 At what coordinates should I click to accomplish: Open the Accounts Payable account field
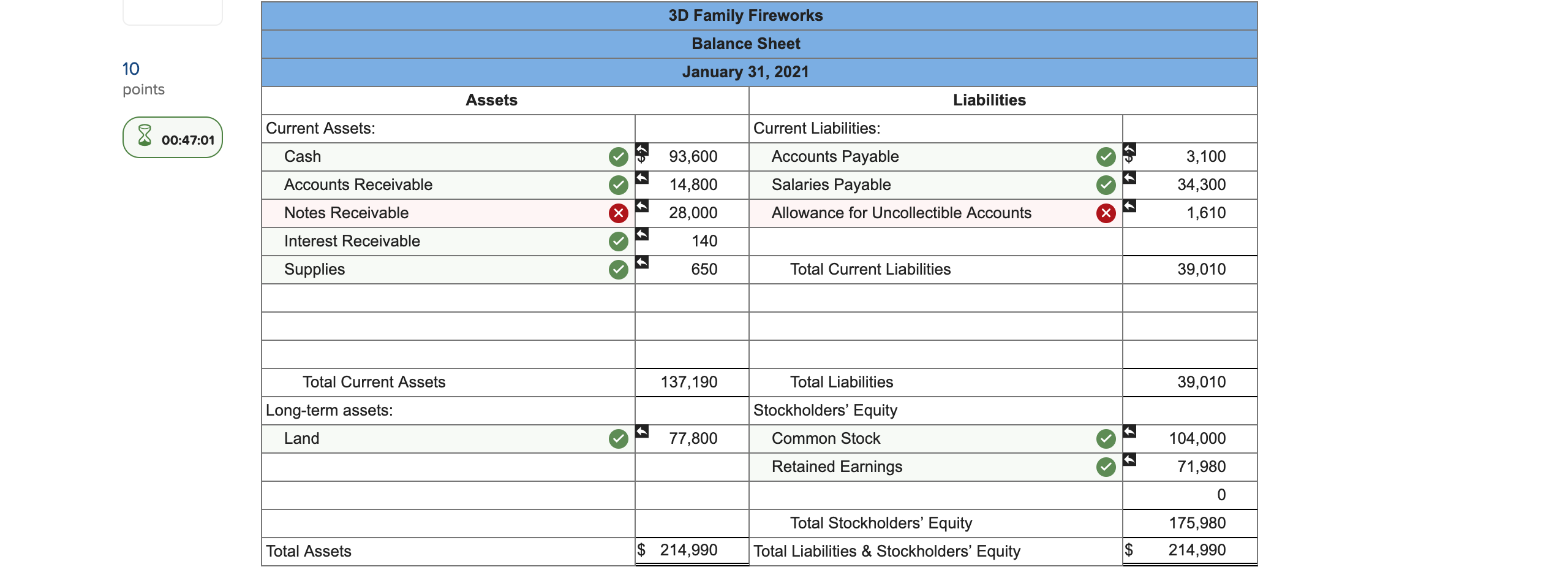click(x=936, y=157)
